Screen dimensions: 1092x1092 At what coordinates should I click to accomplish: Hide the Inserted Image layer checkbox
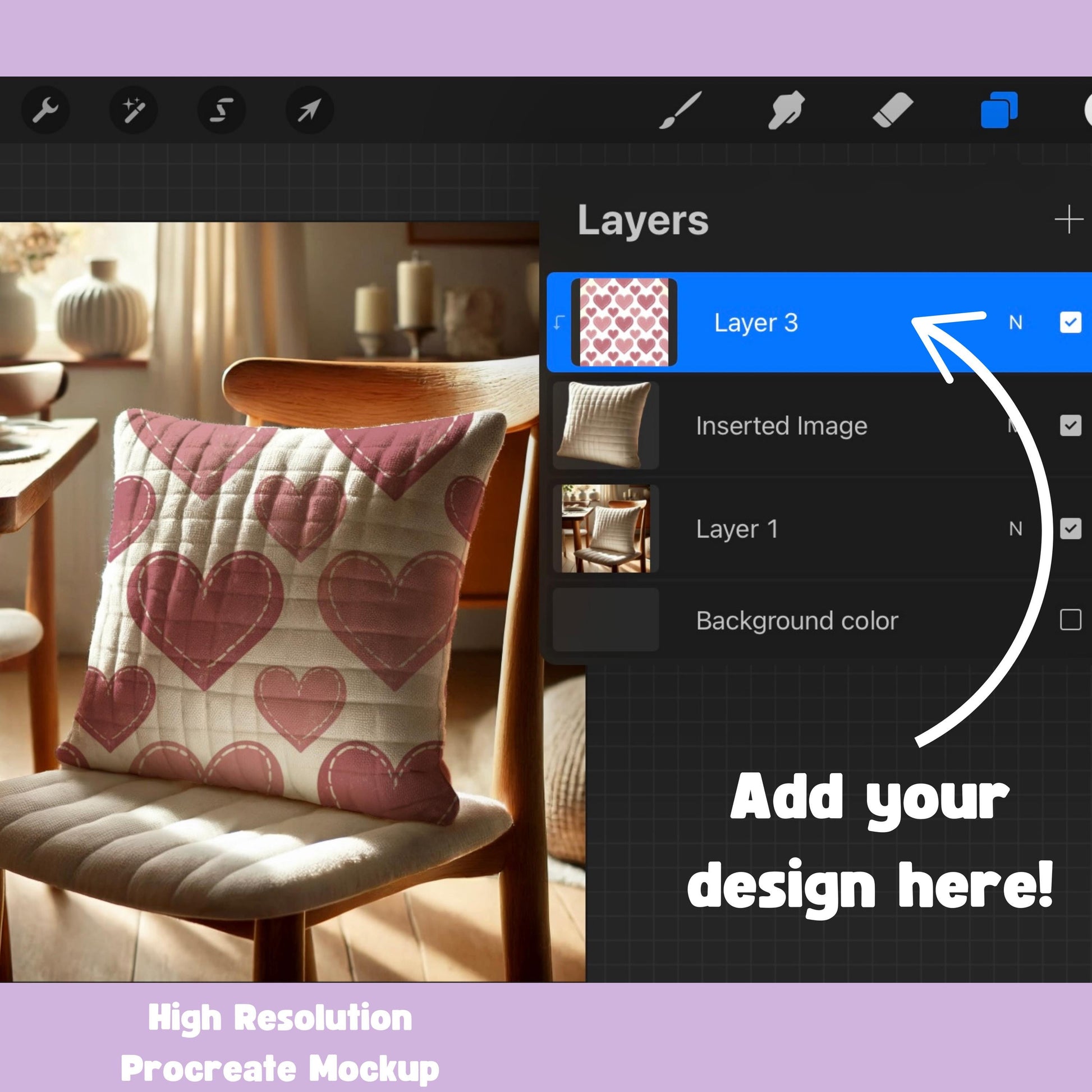[1070, 425]
